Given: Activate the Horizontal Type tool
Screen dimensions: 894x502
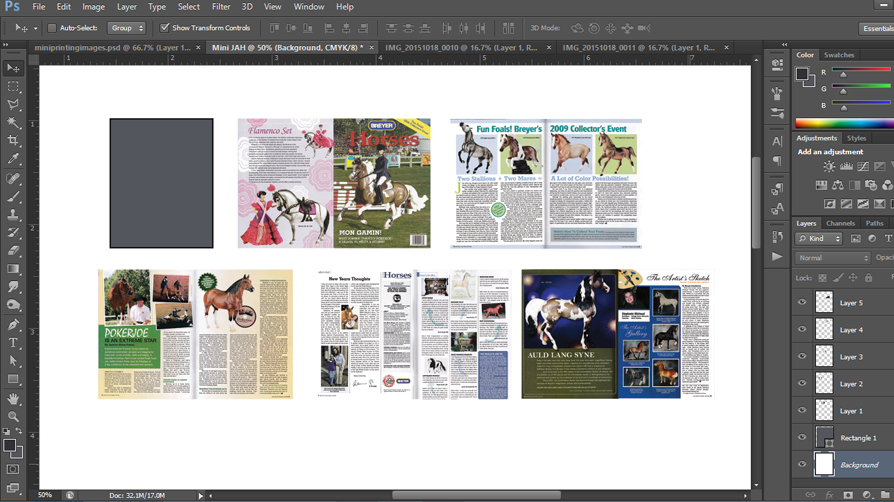Looking at the screenshot, I should [x=13, y=343].
